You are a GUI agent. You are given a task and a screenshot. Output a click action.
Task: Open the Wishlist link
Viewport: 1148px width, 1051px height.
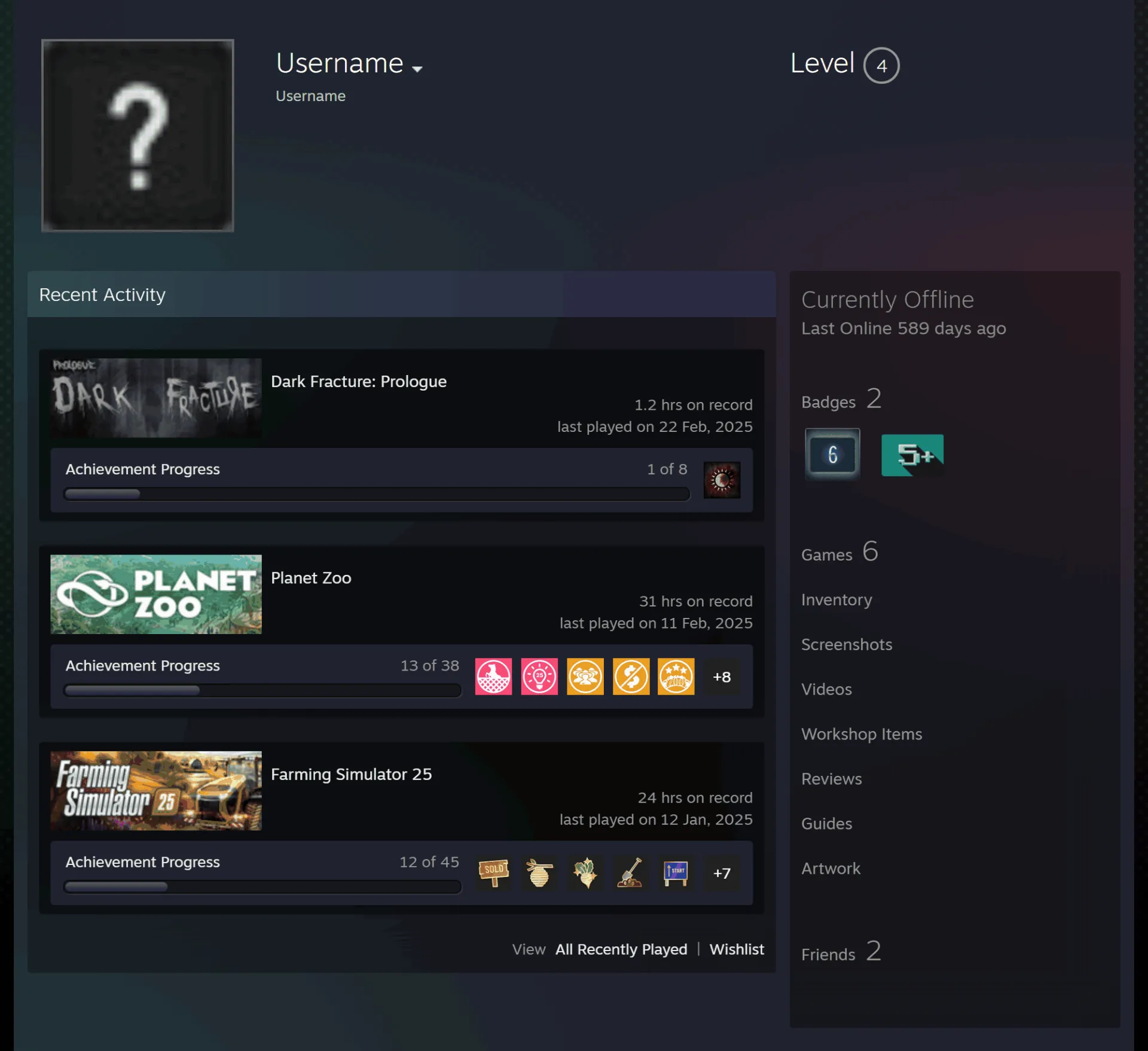tap(737, 949)
